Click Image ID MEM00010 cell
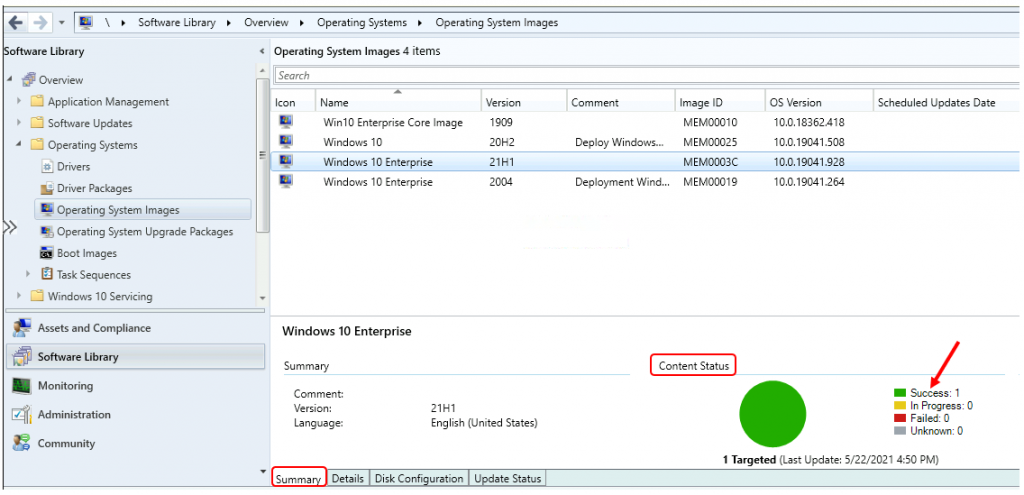The width and height of the screenshot is (1024, 495). (710, 122)
